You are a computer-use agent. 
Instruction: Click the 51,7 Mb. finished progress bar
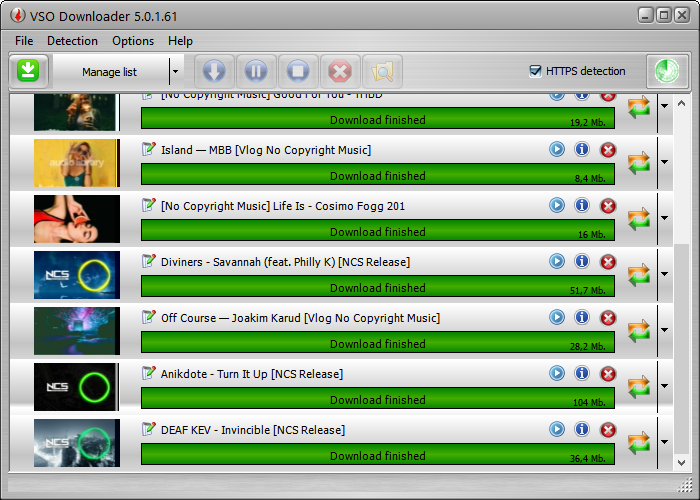point(378,286)
